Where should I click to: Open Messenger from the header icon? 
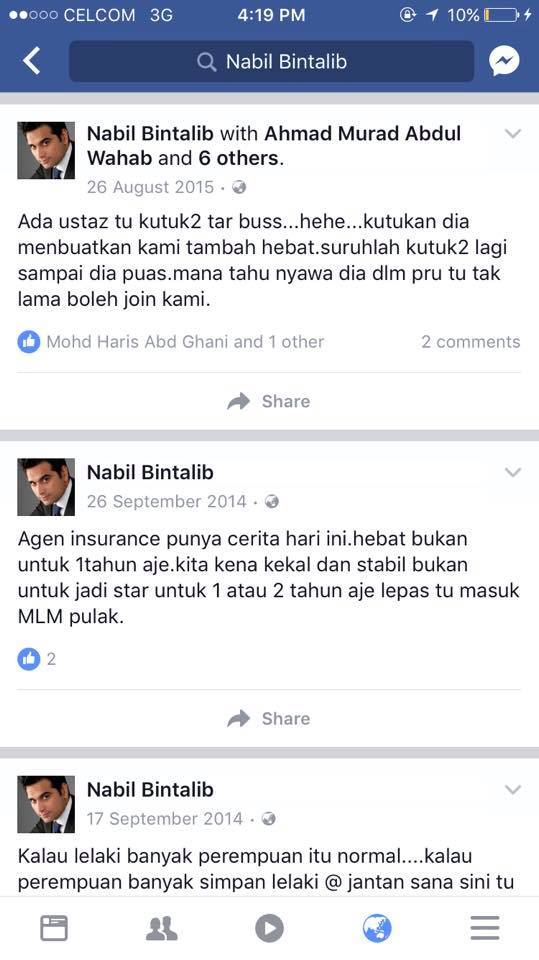(504, 61)
